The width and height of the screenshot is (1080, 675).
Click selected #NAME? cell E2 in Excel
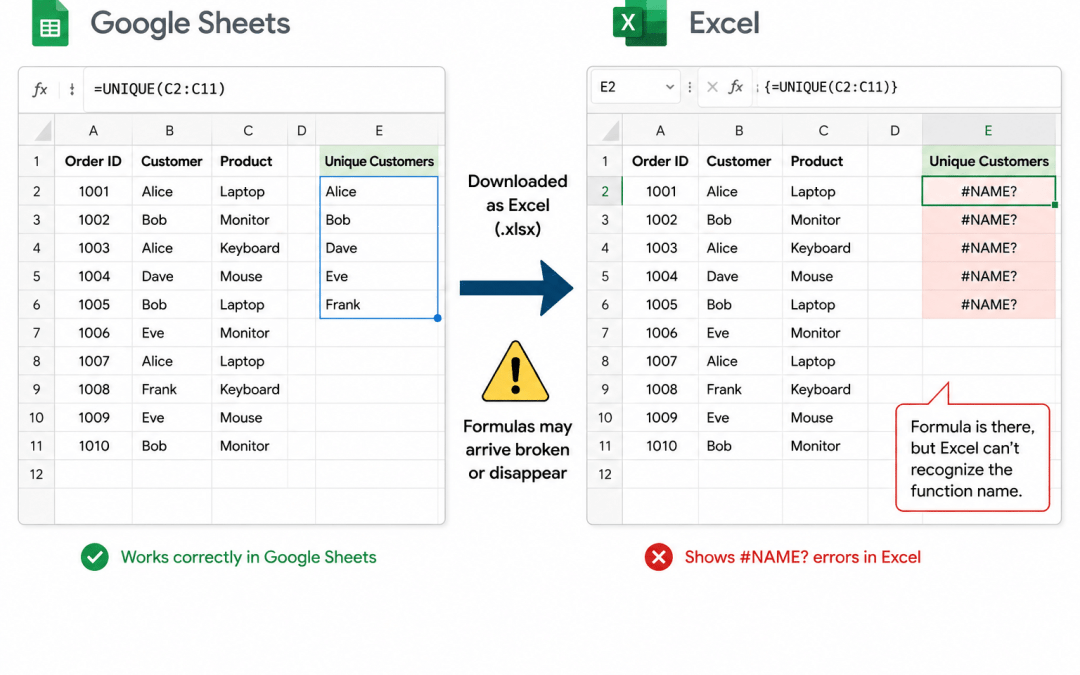click(x=988, y=191)
